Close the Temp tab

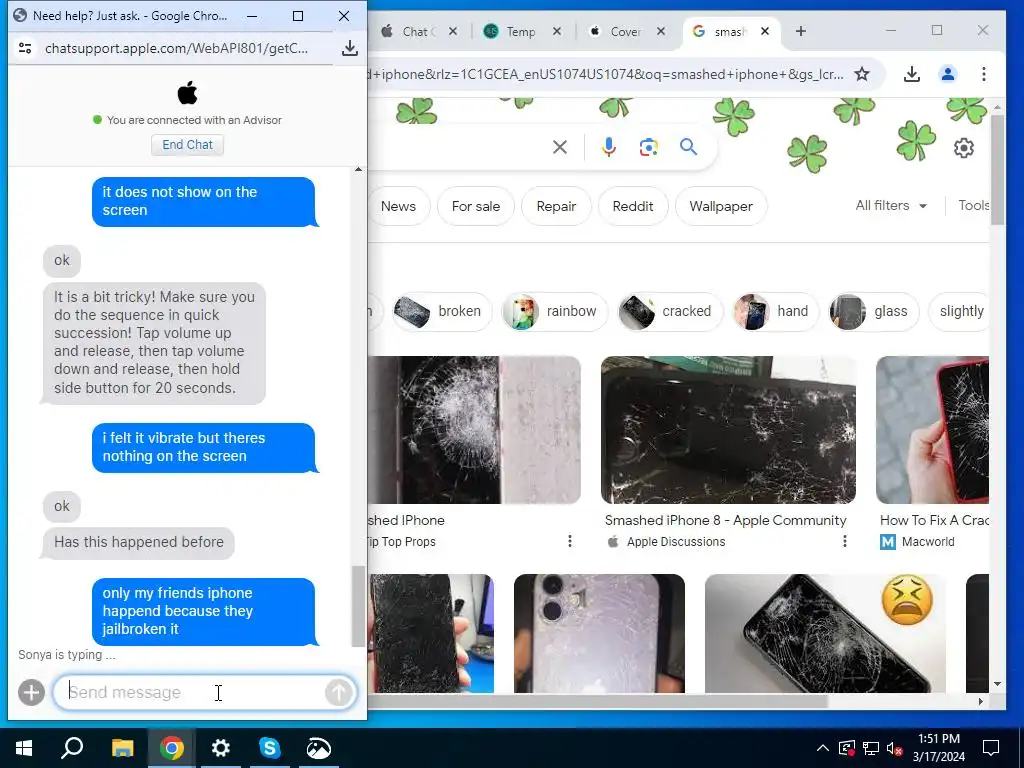click(x=556, y=31)
